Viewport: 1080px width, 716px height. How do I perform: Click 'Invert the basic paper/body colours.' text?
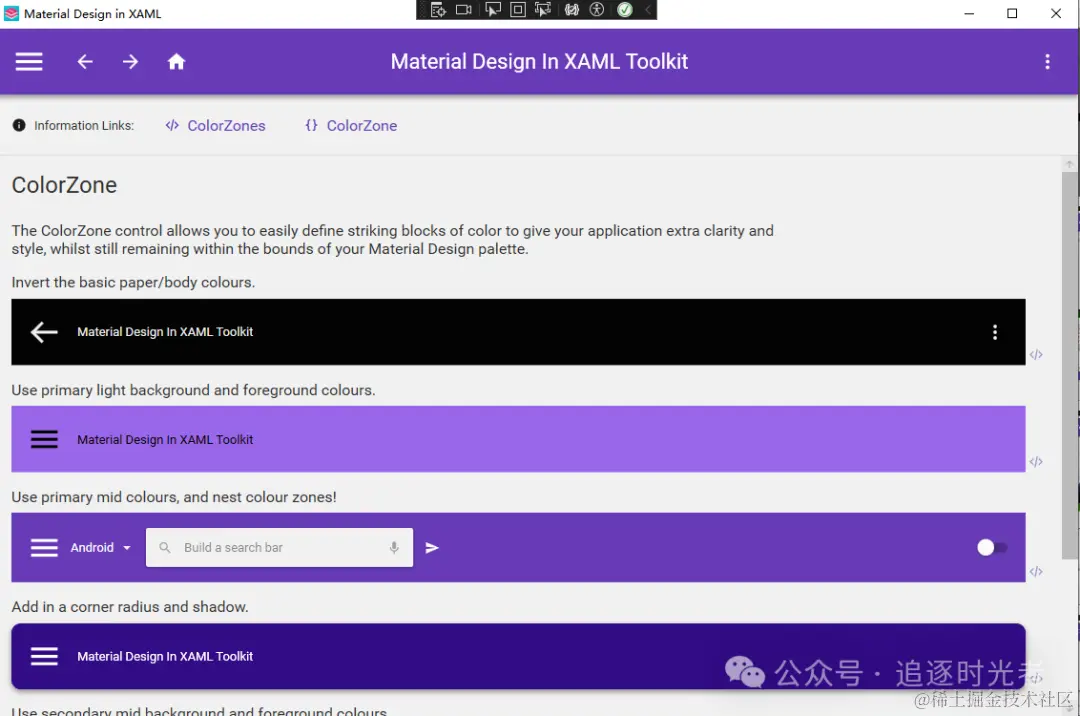(x=133, y=282)
